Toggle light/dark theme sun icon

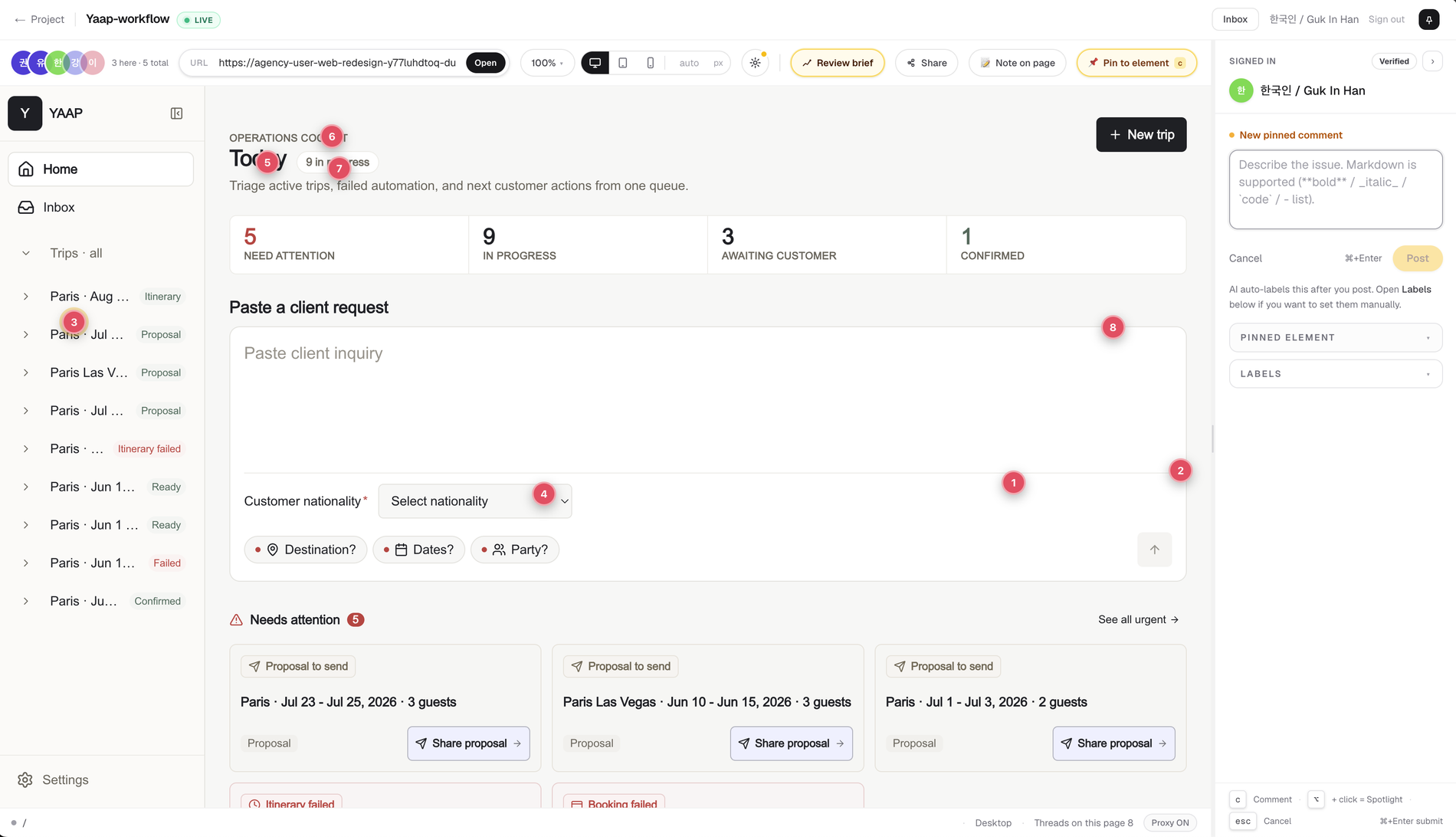755,63
